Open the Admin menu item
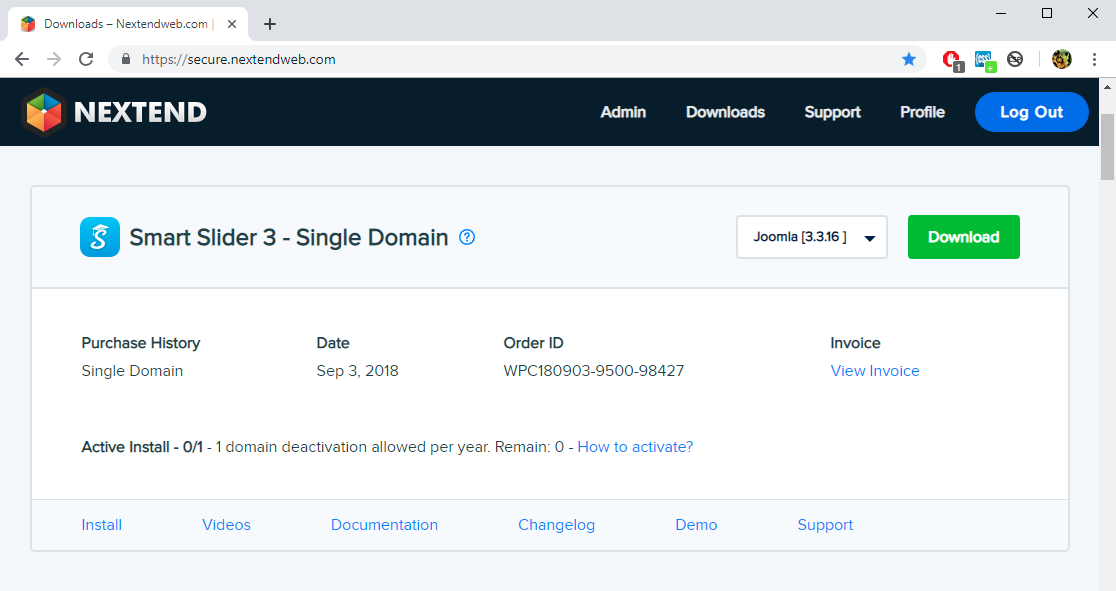The height and width of the screenshot is (591, 1116). pos(623,112)
